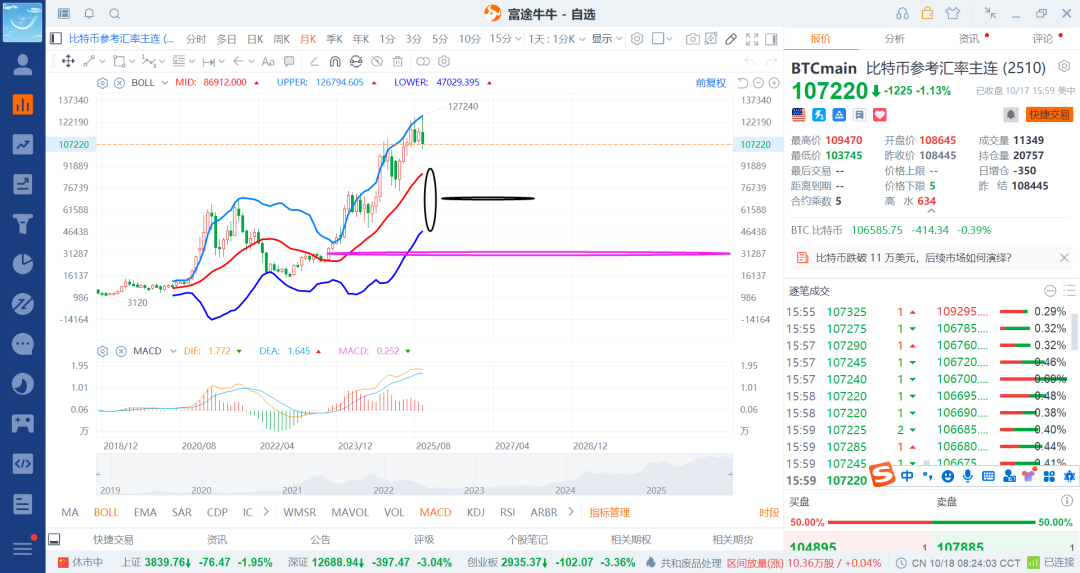Viewport: 1080px width, 573px height.
Task: Click the 休市中 market status indicator
Action: coord(81,563)
